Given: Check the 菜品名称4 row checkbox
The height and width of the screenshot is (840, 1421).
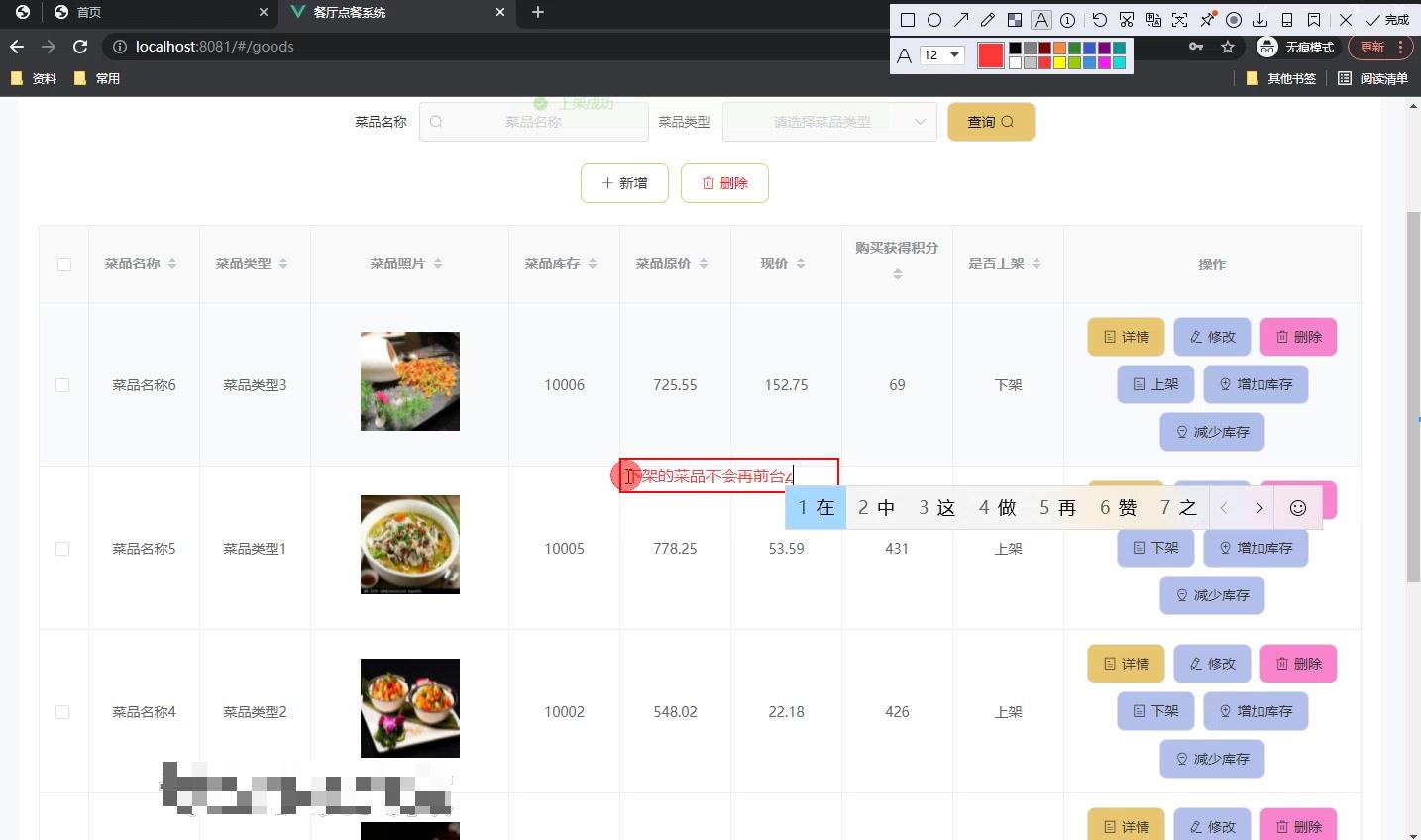Looking at the screenshot, I should click(x=62, y=712).
